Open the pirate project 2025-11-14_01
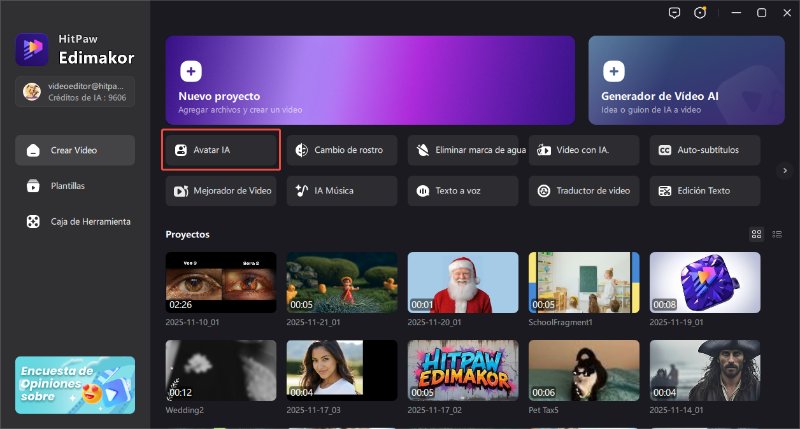The image size is (800, 429). 705,370
